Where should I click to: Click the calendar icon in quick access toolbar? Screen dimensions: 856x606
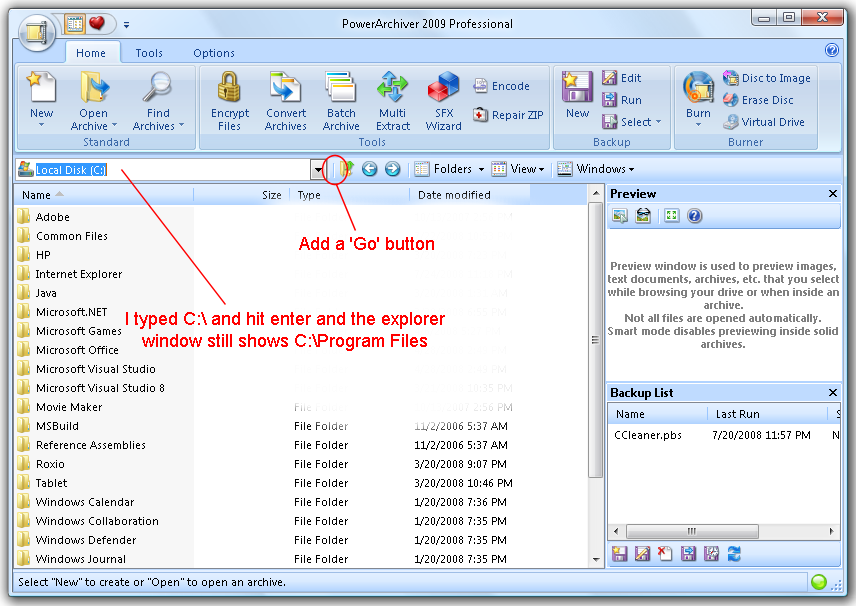click(75, 23)
